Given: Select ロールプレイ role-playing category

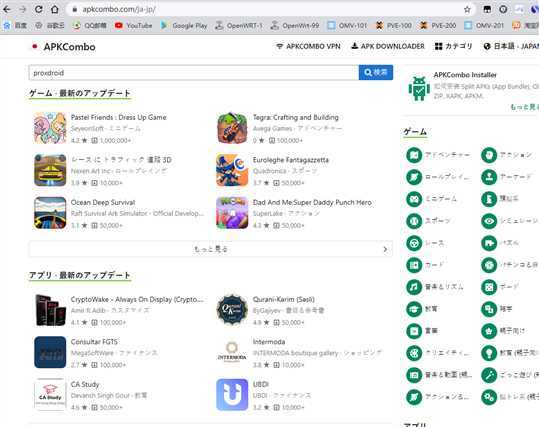Looking at the screenshot, I should (438, 177).
